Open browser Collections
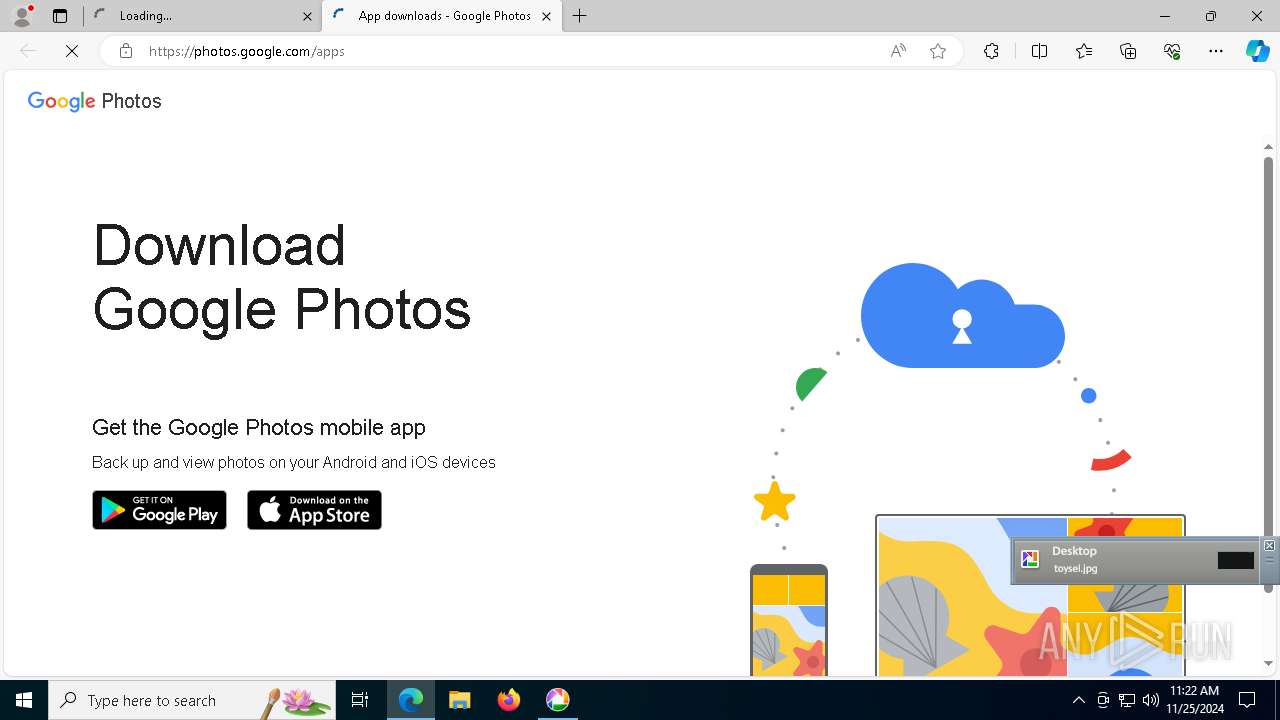This screenshot has height=720, width=1280. pos(1128,51)
